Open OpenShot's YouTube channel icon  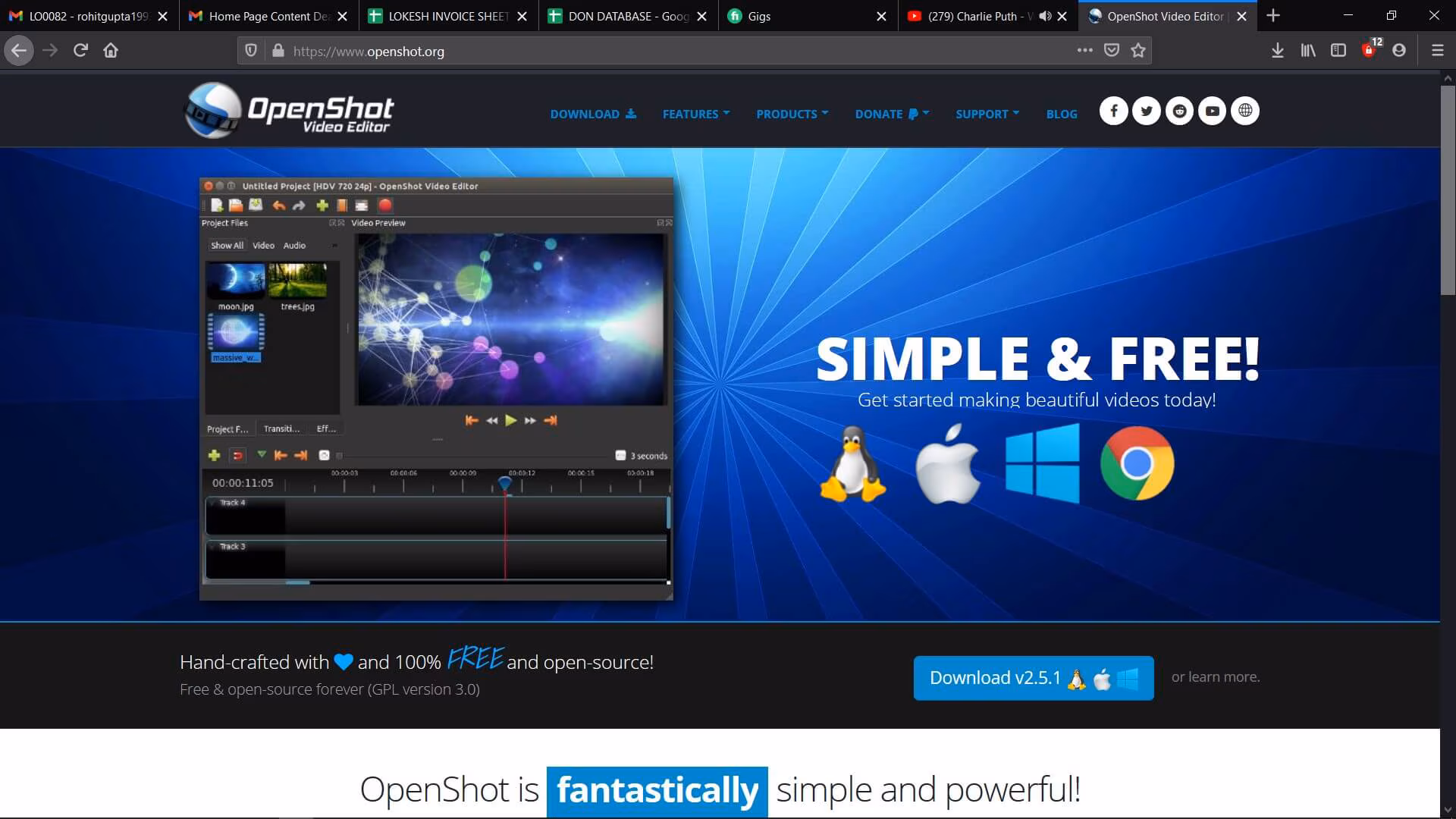click(1212, 111)
